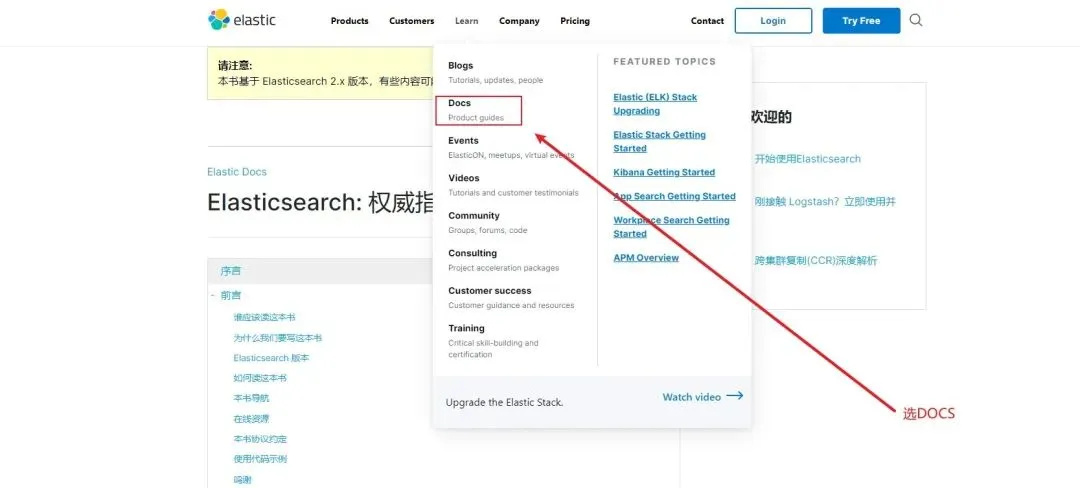Click the Watch video arrow icon

pos(735,396)
